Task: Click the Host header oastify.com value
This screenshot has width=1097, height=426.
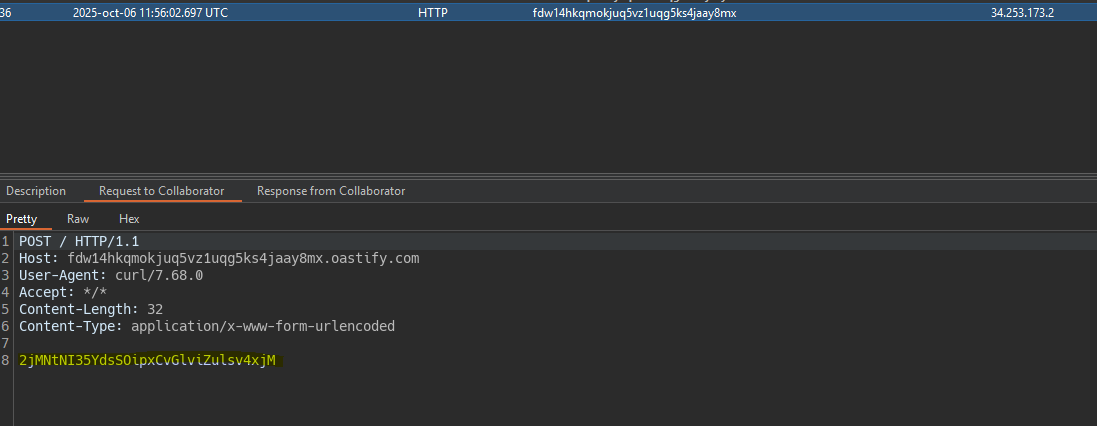Action: tap(243, 259)
